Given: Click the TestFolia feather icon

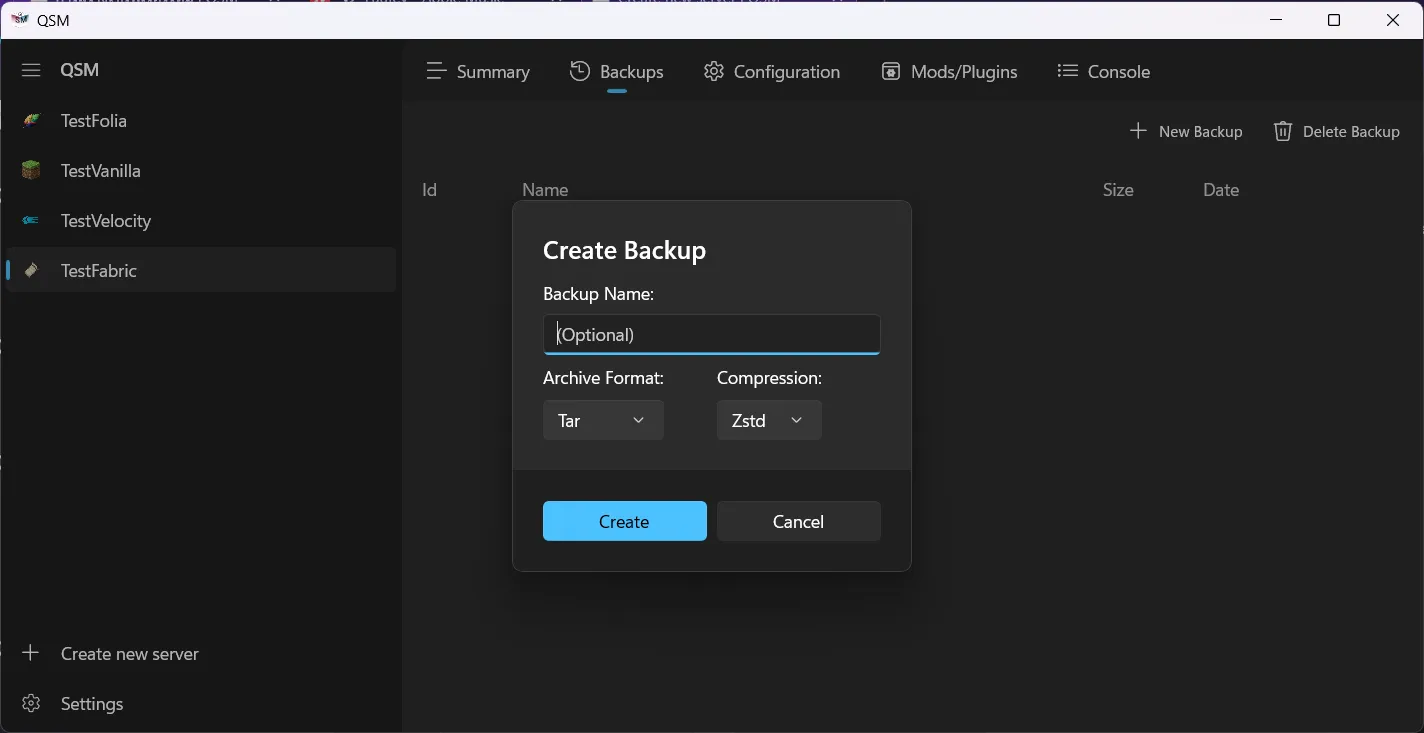Looking at the screenshot, I should pos(31,121).
